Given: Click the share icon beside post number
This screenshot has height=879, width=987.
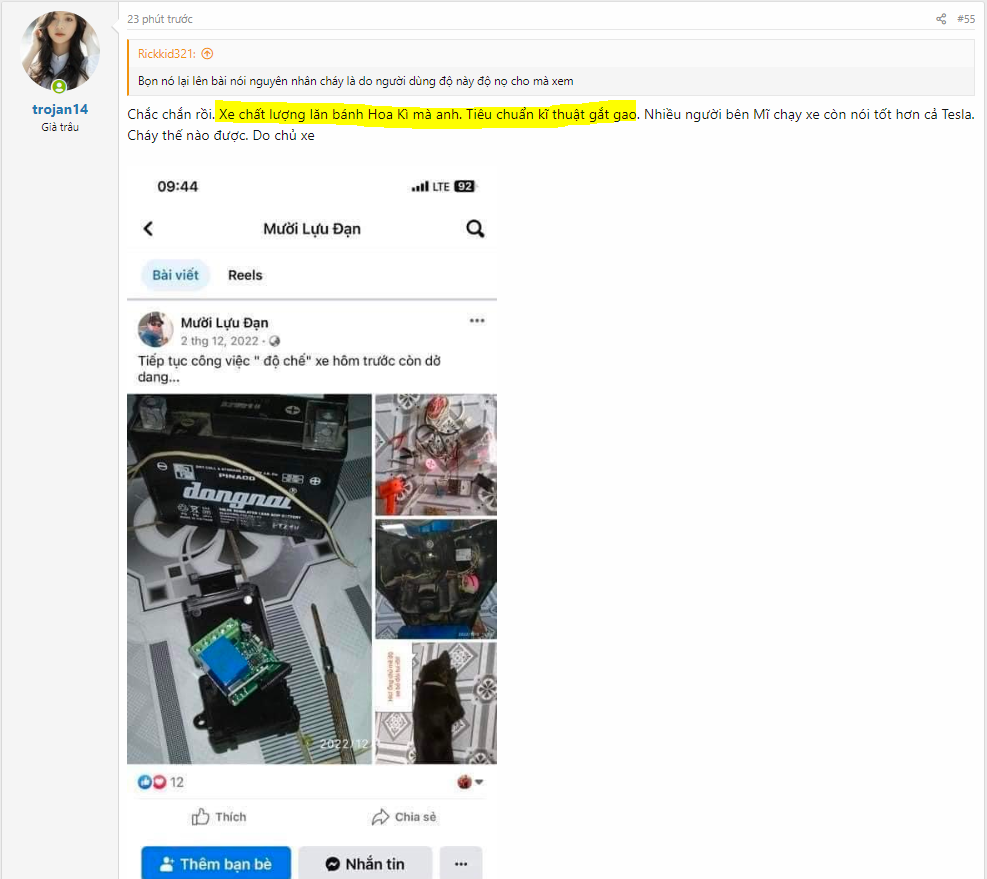Looking at the screenshot, I should point(941,19).
